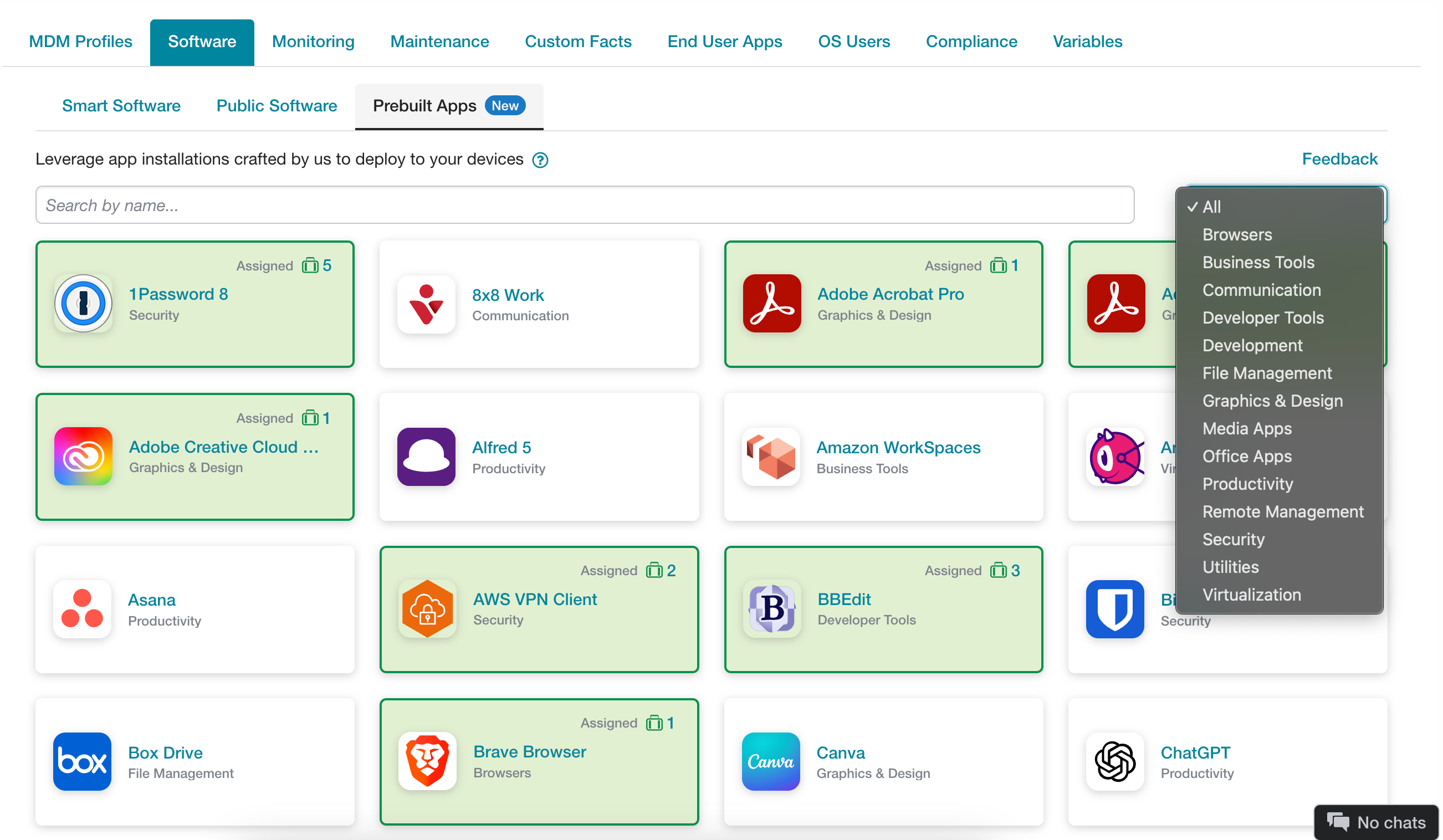Click the assigned devices icon on Adobe Acrobat Pro
This screenshot has width=1443, height=840.
pos(998,265)
